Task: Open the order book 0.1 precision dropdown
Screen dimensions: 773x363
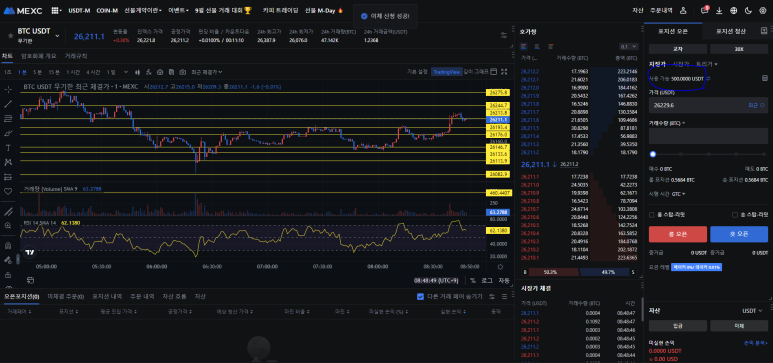Action: 629,46
